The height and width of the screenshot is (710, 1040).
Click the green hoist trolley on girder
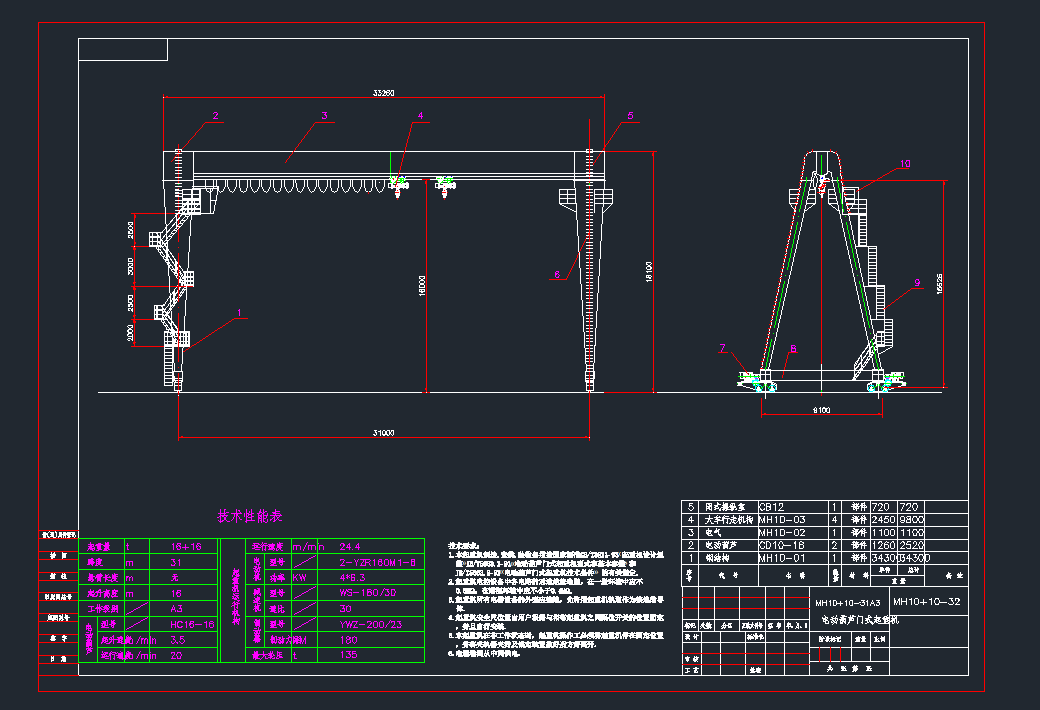[399, 182]
